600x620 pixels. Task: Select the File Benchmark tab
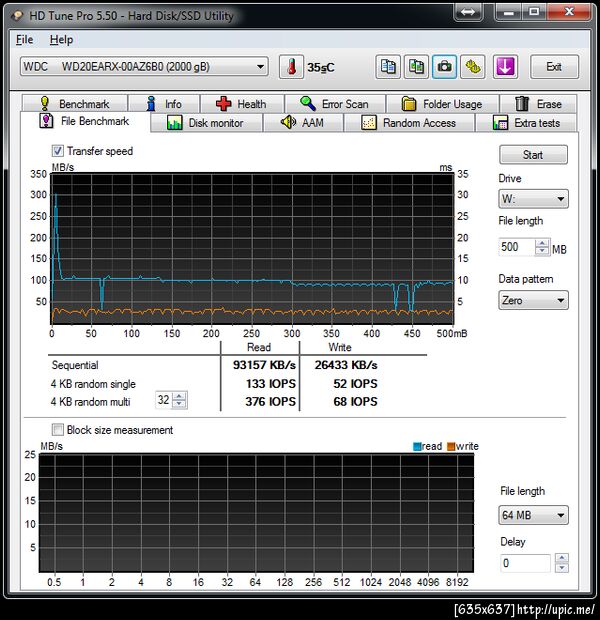(85, 121)
